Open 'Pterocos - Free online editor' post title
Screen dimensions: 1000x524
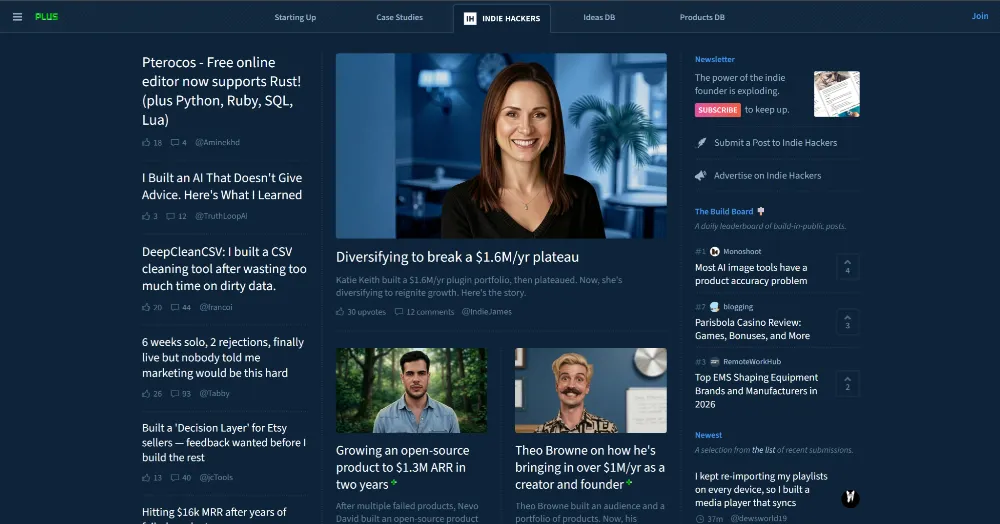coord(221,91)
